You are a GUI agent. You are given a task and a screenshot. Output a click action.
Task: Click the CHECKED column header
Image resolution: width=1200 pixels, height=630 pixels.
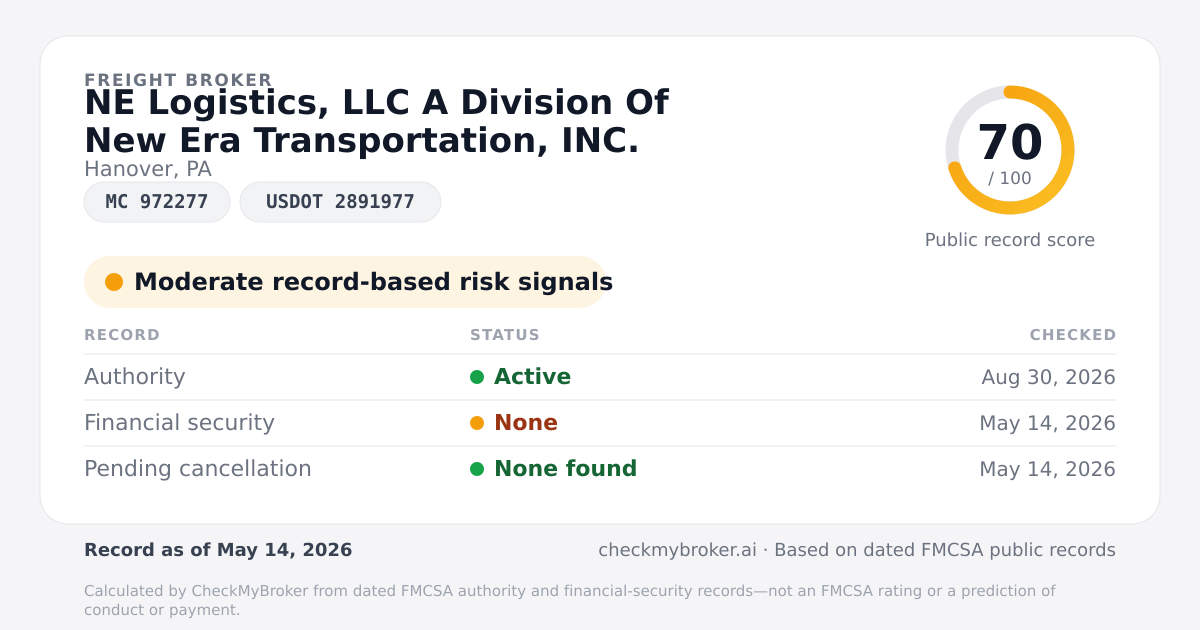[x=1073, y=335]
